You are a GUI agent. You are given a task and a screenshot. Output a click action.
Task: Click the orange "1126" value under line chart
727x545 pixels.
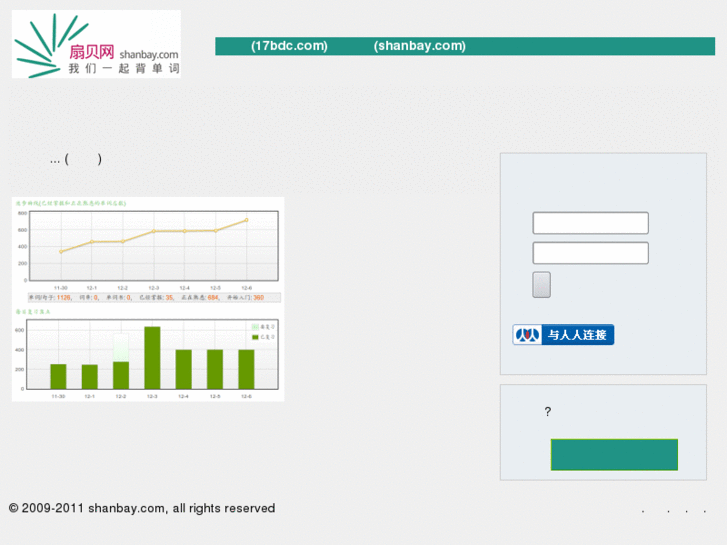click(64, 297)
